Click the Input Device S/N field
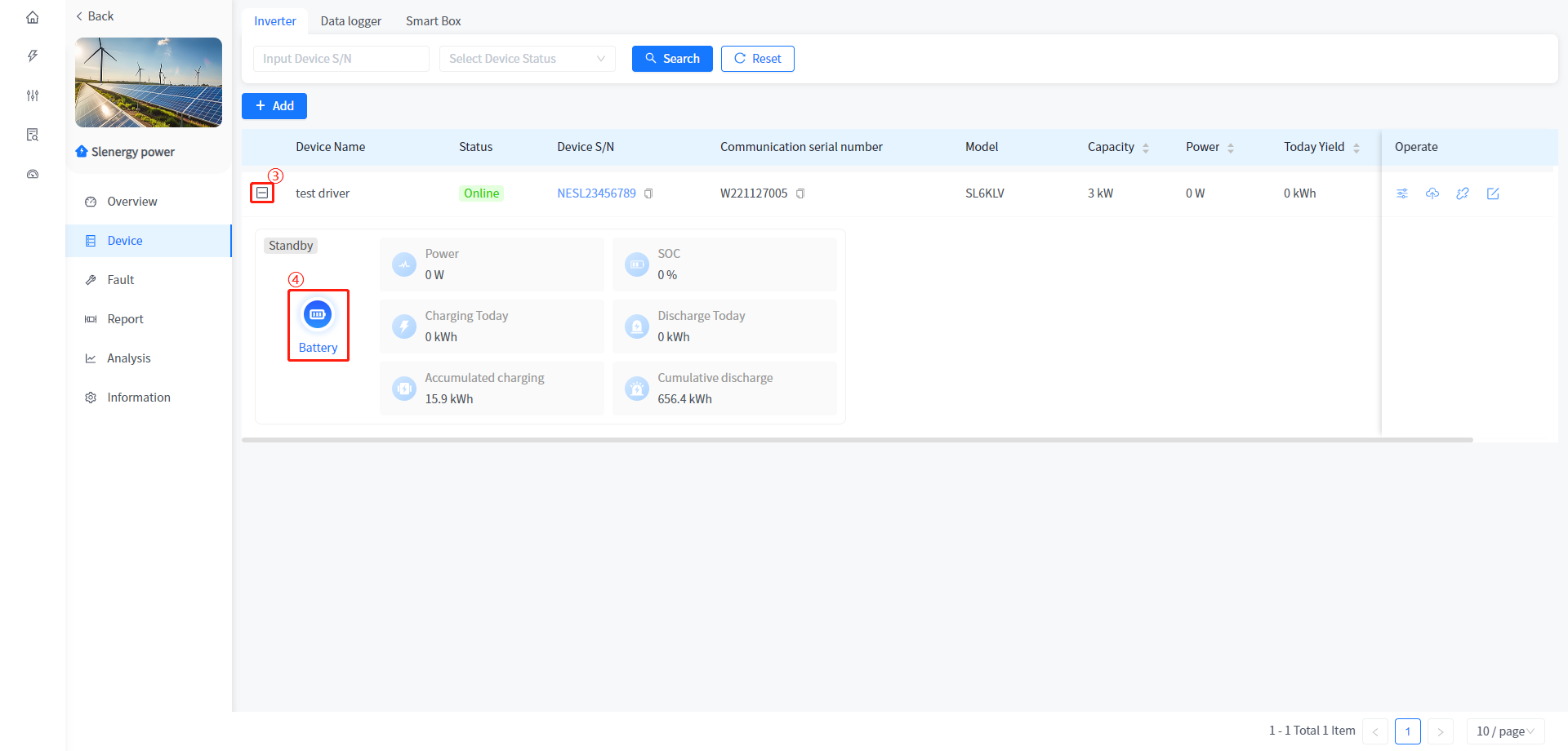1568x751 pixels. click(x=341, y=59)
